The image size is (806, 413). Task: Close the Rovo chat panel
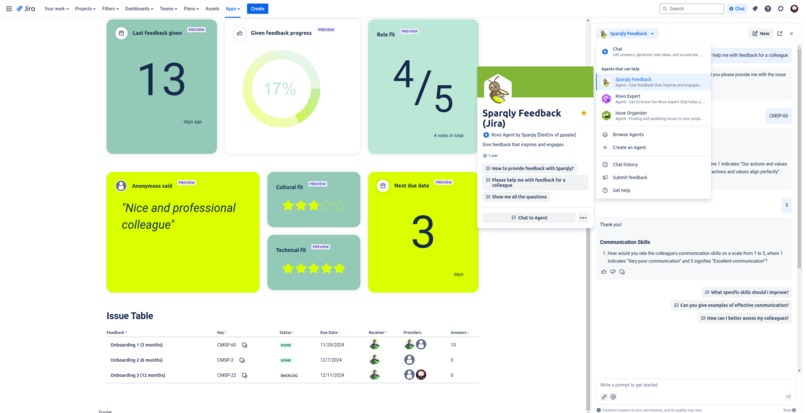click(792, 33)
